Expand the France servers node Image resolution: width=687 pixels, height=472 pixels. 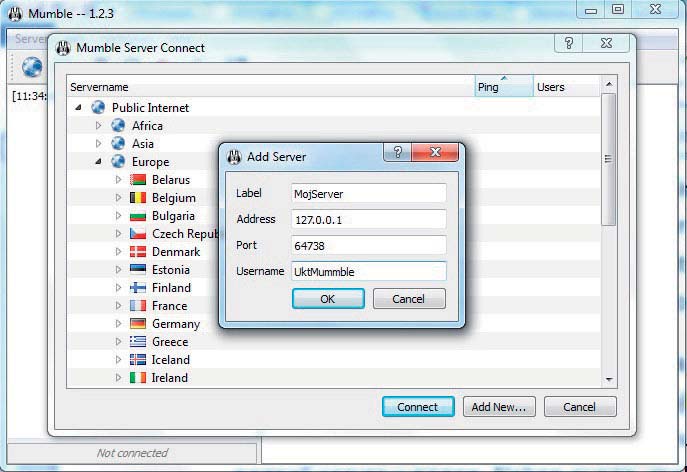[118, 305]
